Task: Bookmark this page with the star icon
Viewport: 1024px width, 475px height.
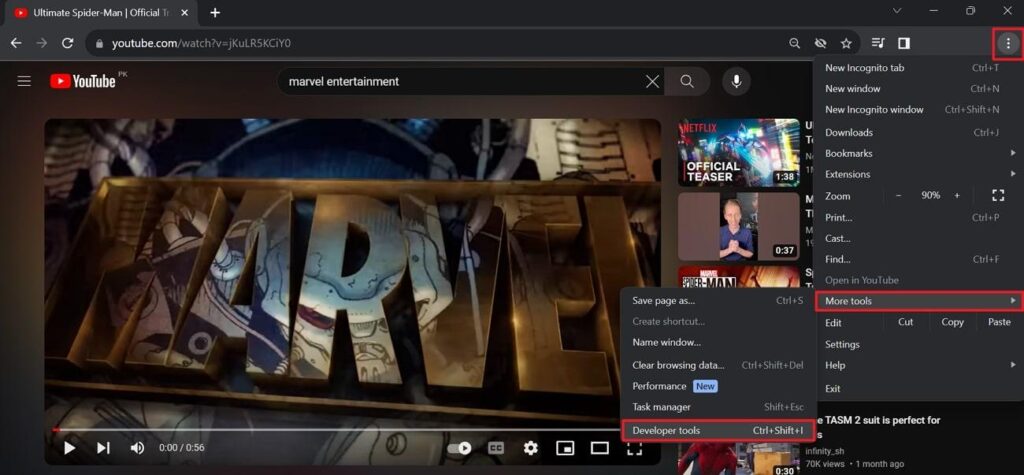Action: click(x=846, y=43)
